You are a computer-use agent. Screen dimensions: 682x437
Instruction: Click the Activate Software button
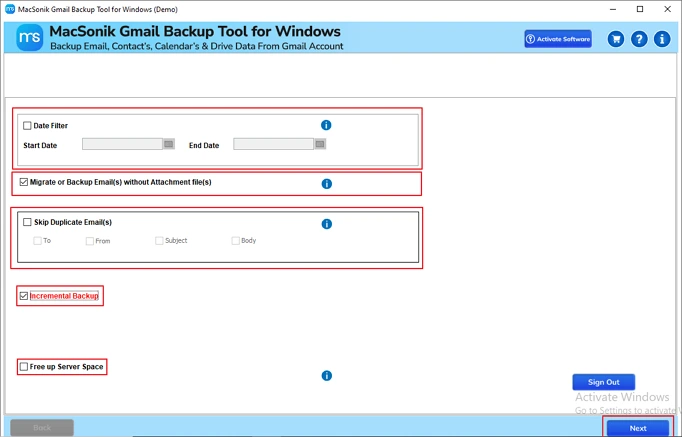(558, 39)
